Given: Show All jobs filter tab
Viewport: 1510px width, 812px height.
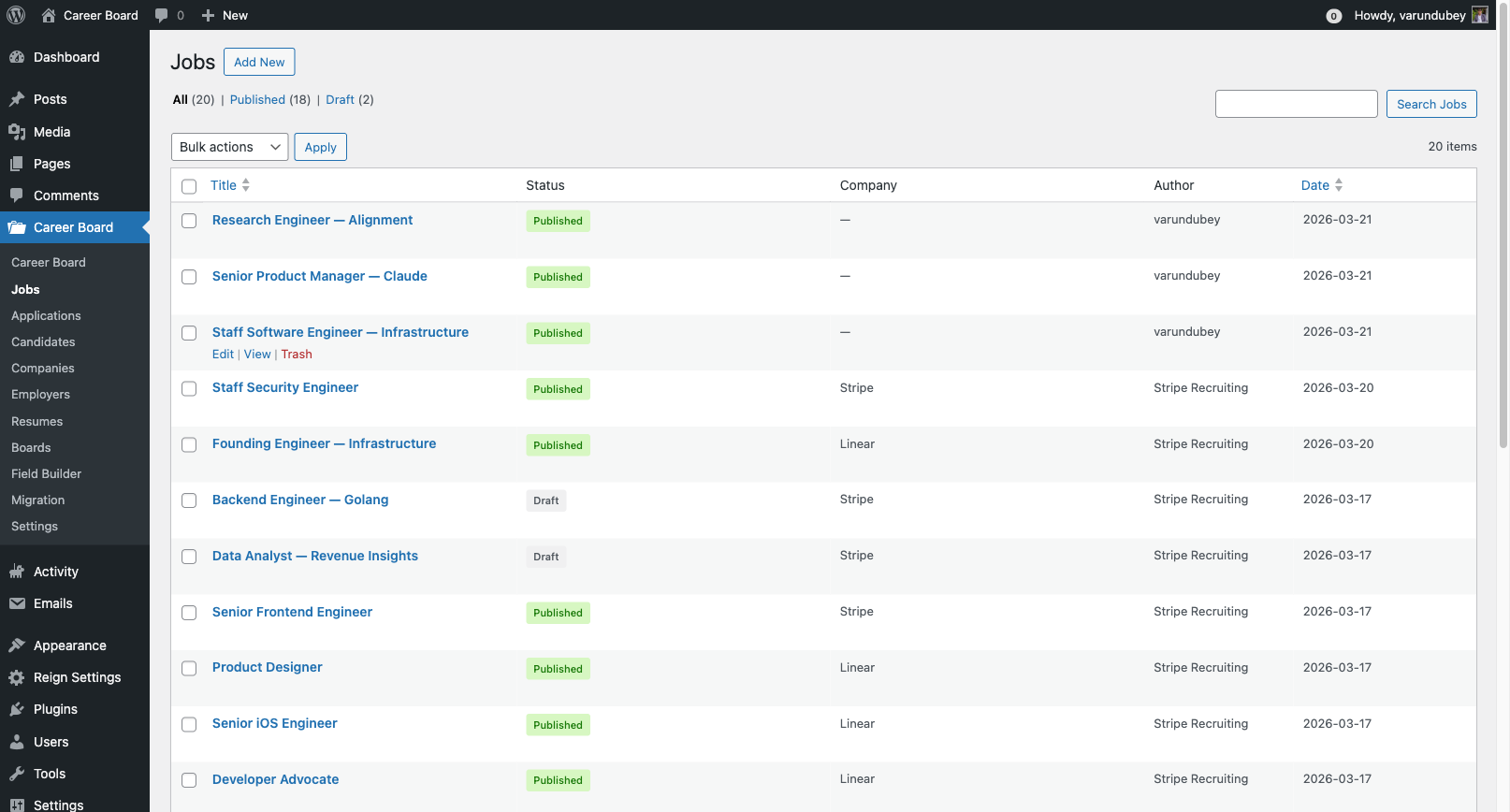Looking at the screenshot, I should click(x=180, y=100).
